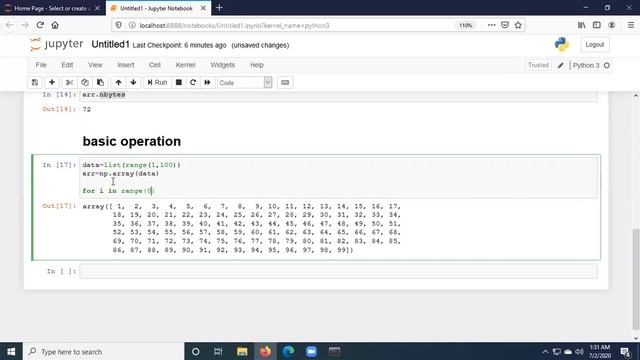This screenshot has width=640, height=360.
Task: Open Zoom from the taskbar
Action: pos(311,351)
